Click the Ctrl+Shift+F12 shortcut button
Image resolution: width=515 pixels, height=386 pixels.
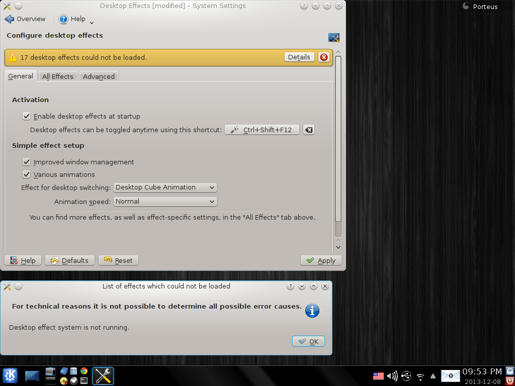click(262, 130)
